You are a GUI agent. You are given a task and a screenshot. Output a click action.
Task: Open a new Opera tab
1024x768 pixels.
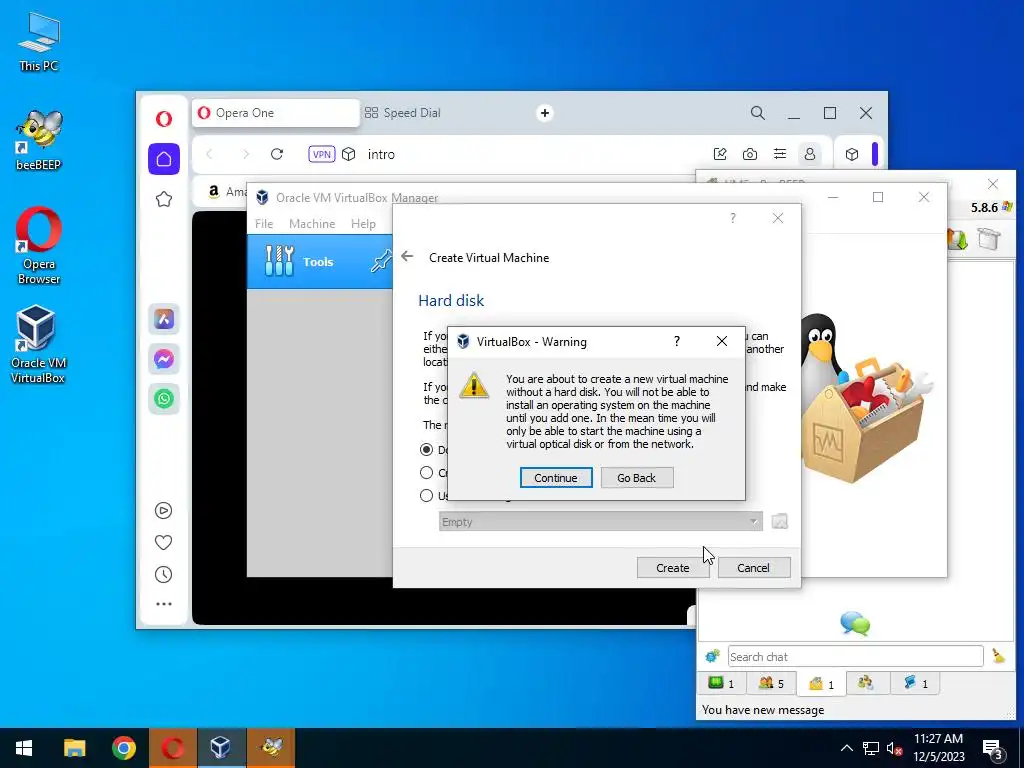pyautogui.click(x=545, y=113)
